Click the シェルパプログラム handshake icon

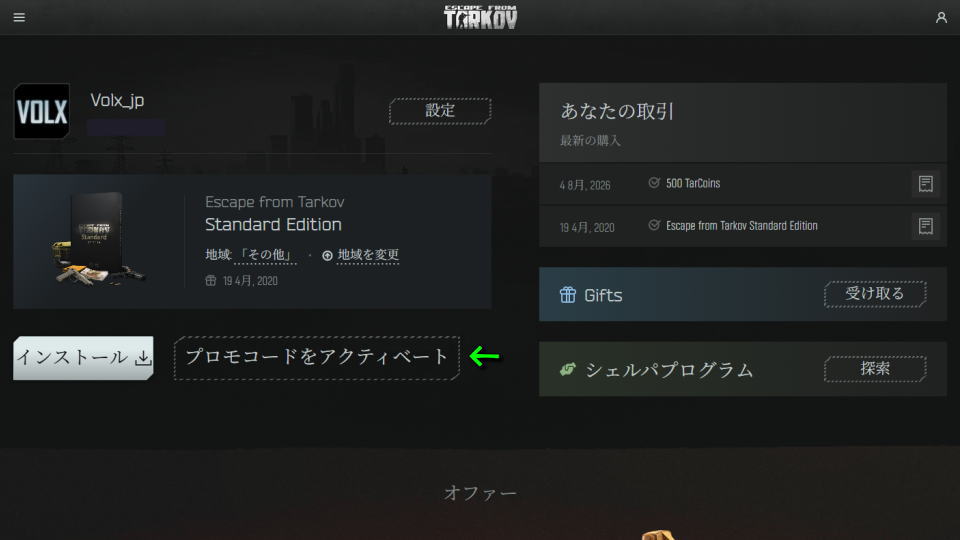pos(568,369)
